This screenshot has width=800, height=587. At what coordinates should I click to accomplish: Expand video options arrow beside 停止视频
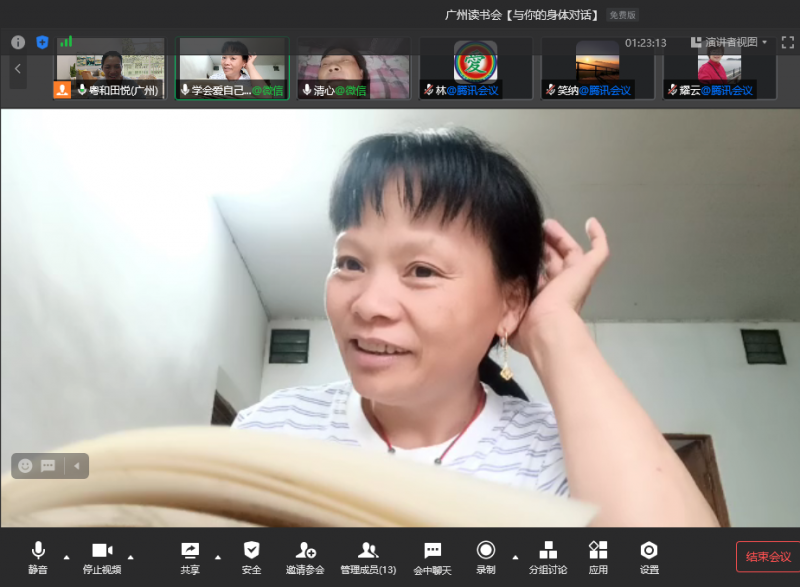click(131, 557)
